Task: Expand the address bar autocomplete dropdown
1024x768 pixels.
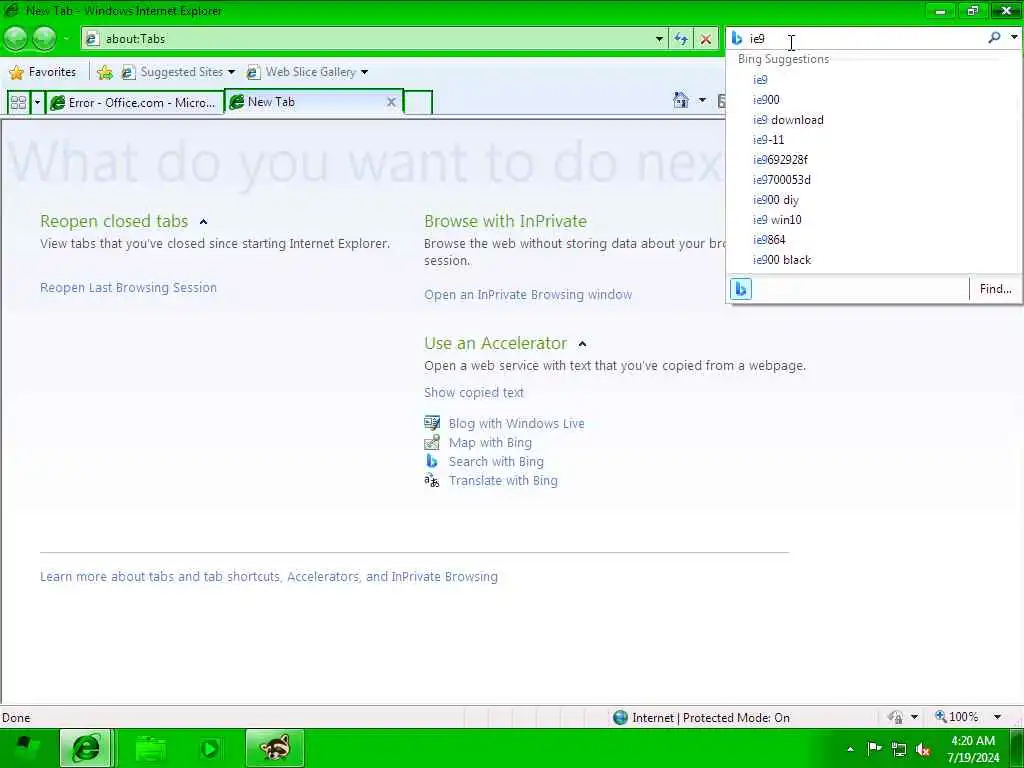Action: pyautogui.click(x=659, y=39)
